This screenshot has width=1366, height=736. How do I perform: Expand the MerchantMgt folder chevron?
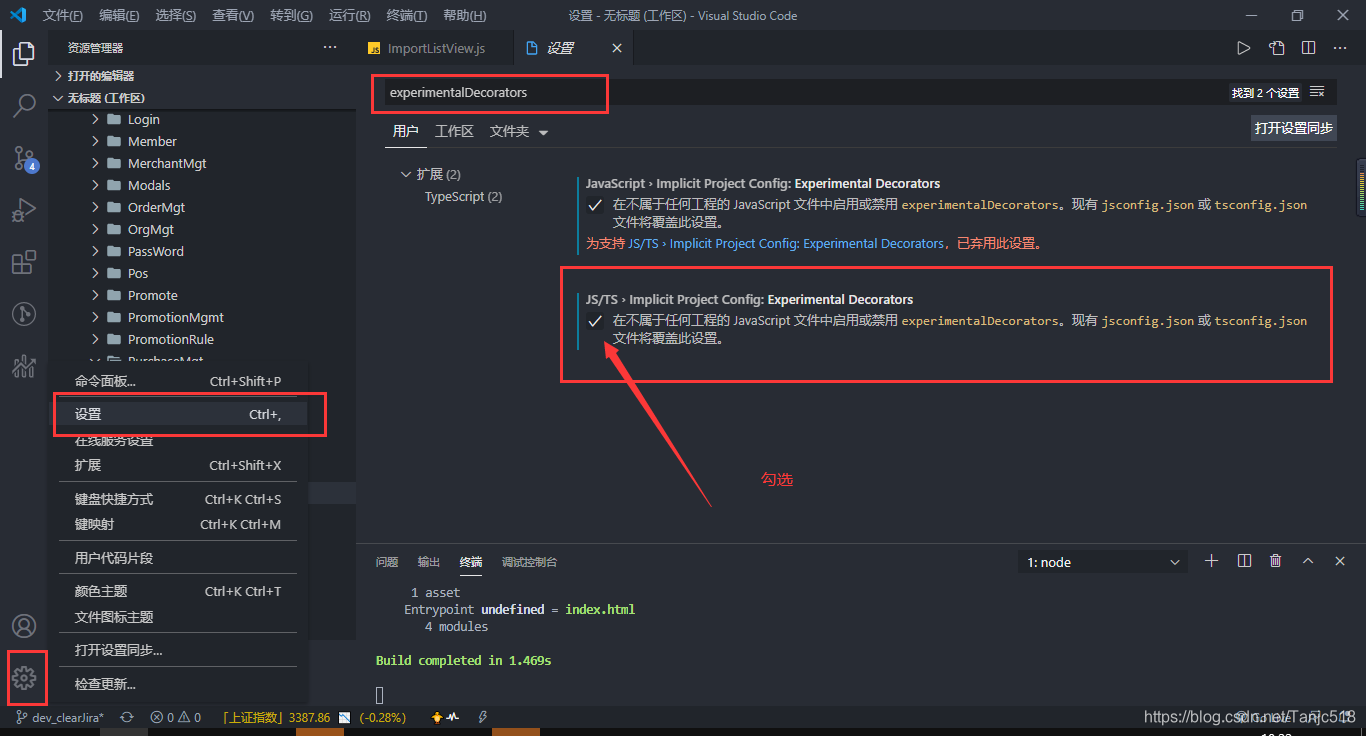(96, 163)
